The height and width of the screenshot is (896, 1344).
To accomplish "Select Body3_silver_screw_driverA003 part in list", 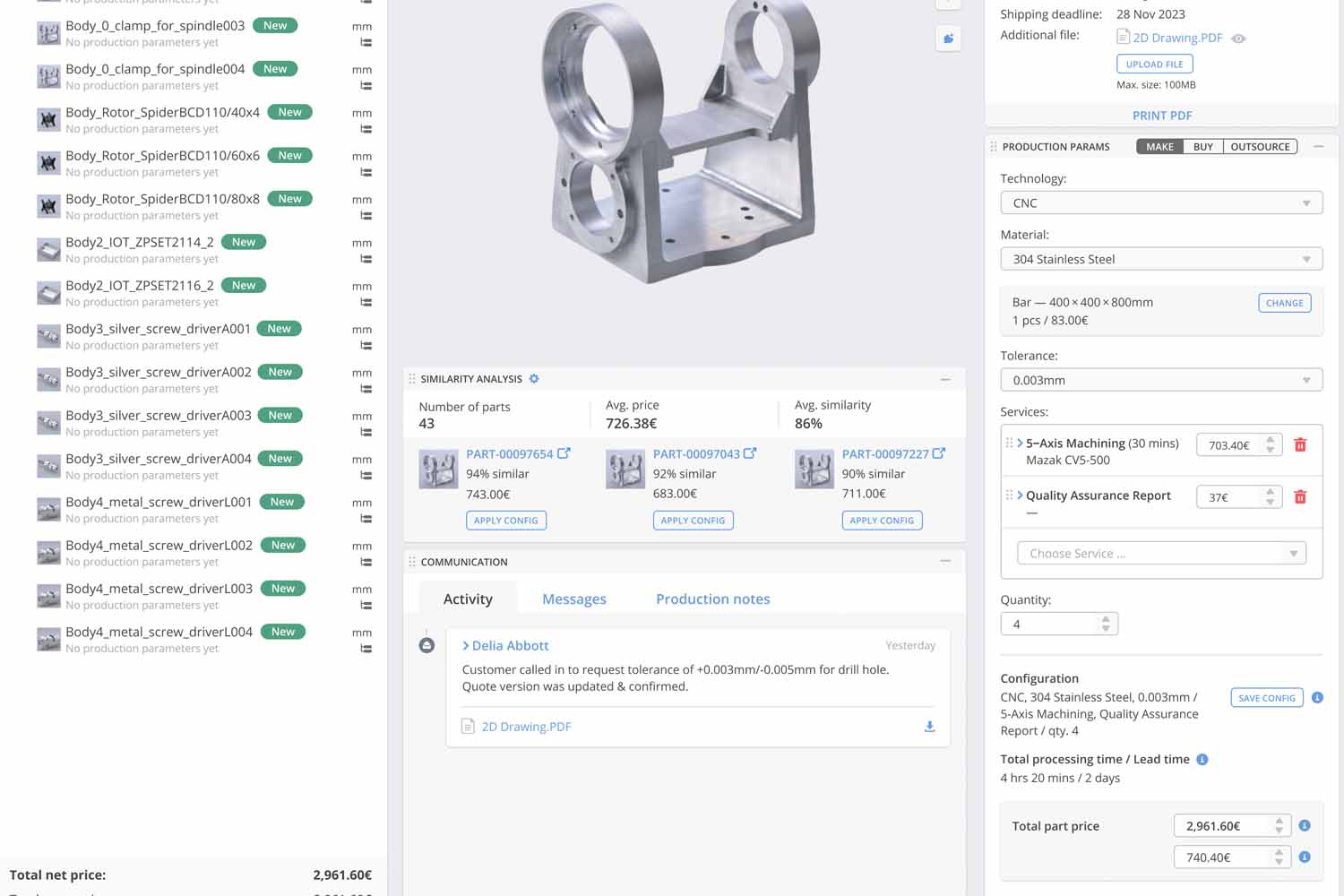I will tap(159, 416).
